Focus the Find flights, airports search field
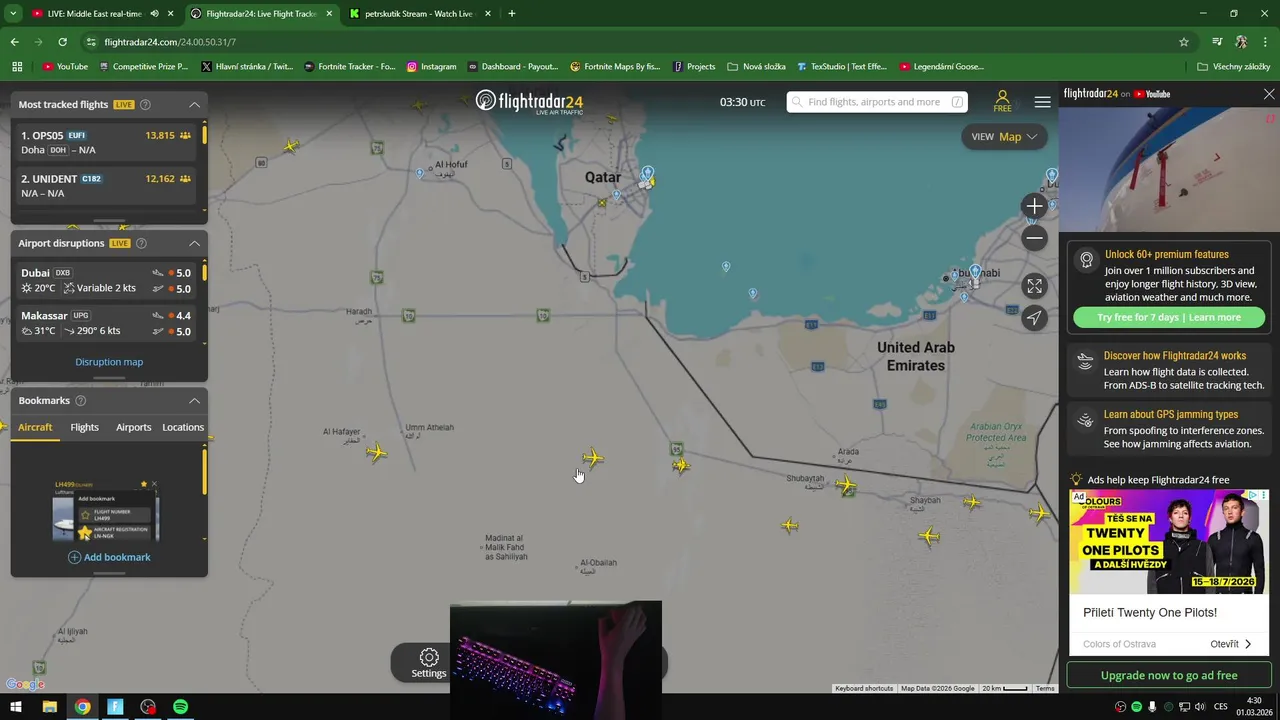Screen dimensions: 1280x720 [877, 102]
